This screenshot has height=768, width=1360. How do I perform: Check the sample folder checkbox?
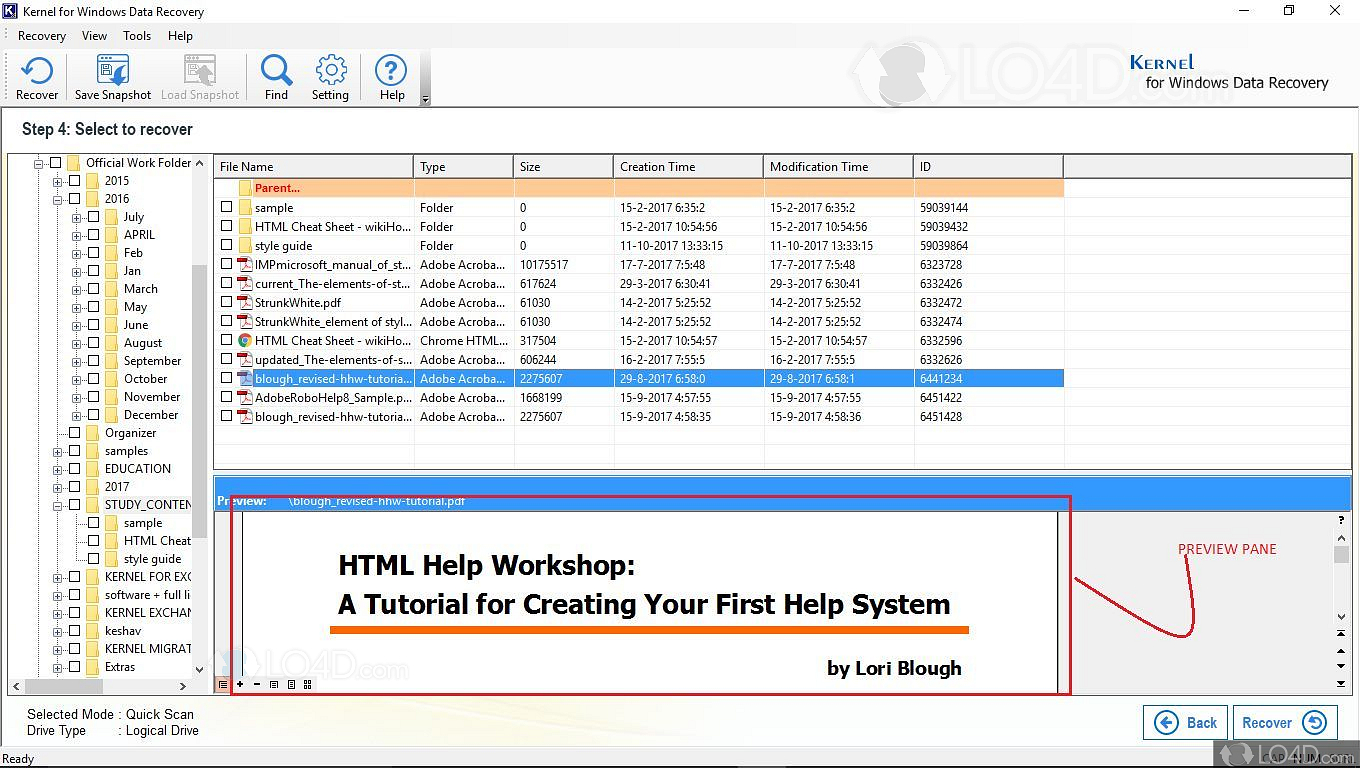227,207
